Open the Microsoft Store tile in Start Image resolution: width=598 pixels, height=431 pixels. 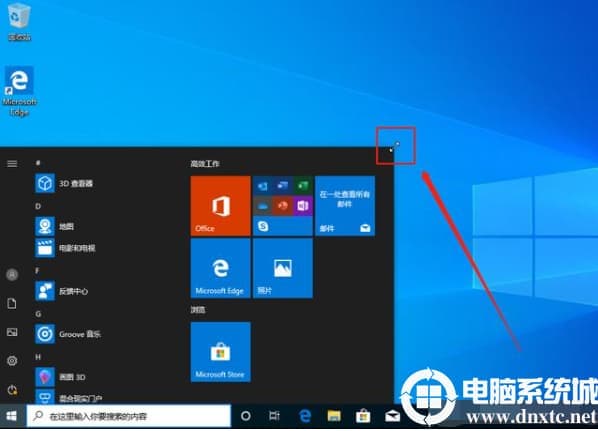[x=220, y=352]
